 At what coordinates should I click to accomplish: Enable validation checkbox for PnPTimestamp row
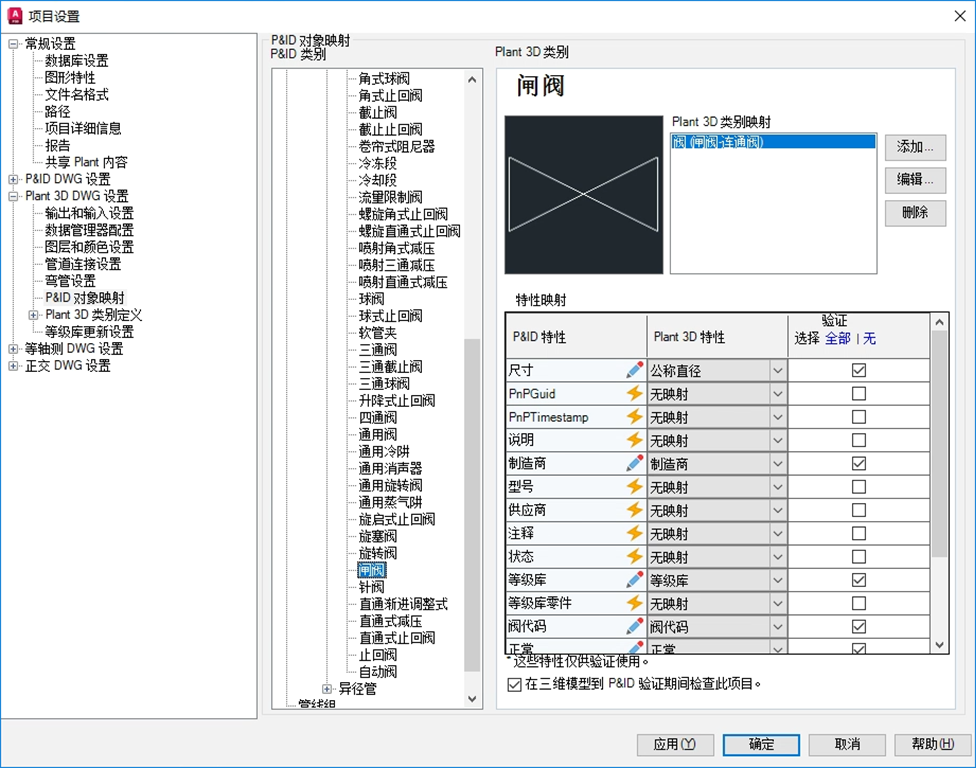858,417
